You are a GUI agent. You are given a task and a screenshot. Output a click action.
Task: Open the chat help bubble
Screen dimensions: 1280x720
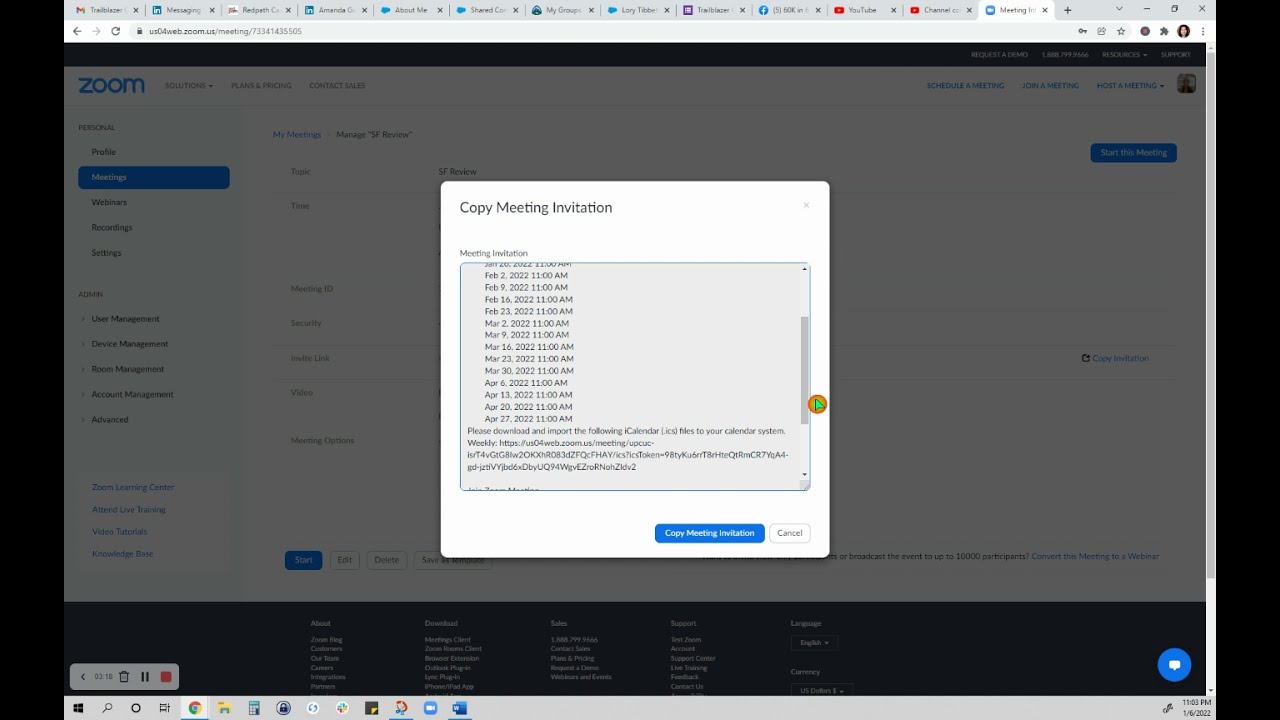click(x=1175, y=665)
